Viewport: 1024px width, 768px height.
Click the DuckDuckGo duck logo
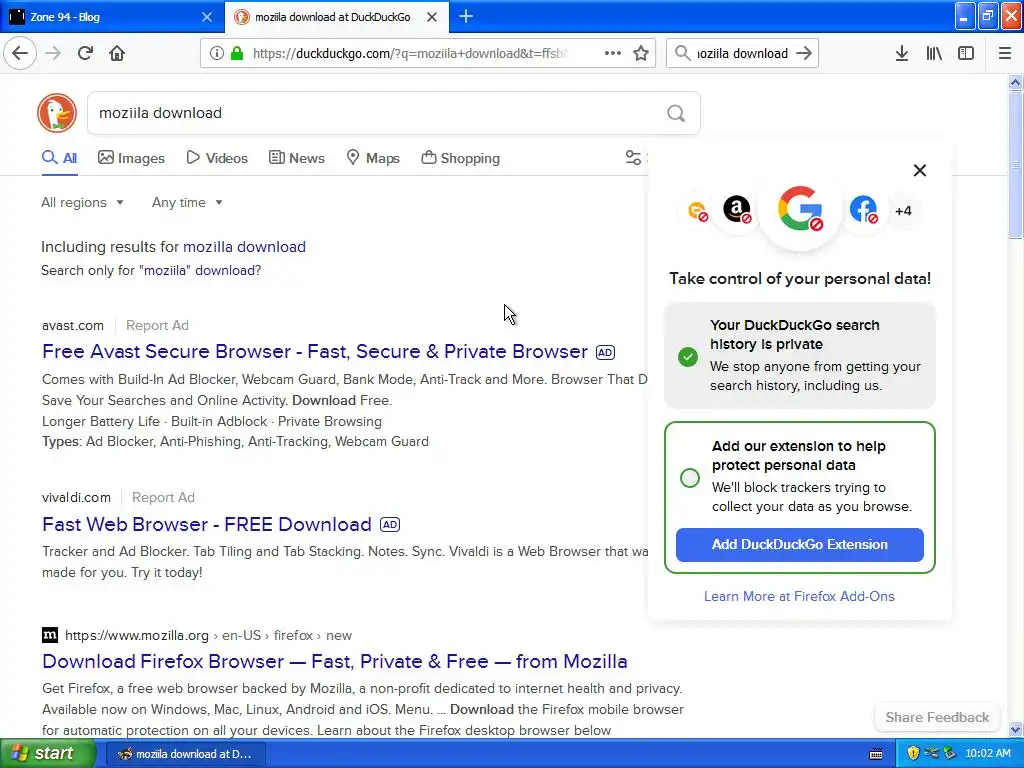coord(57,113)
